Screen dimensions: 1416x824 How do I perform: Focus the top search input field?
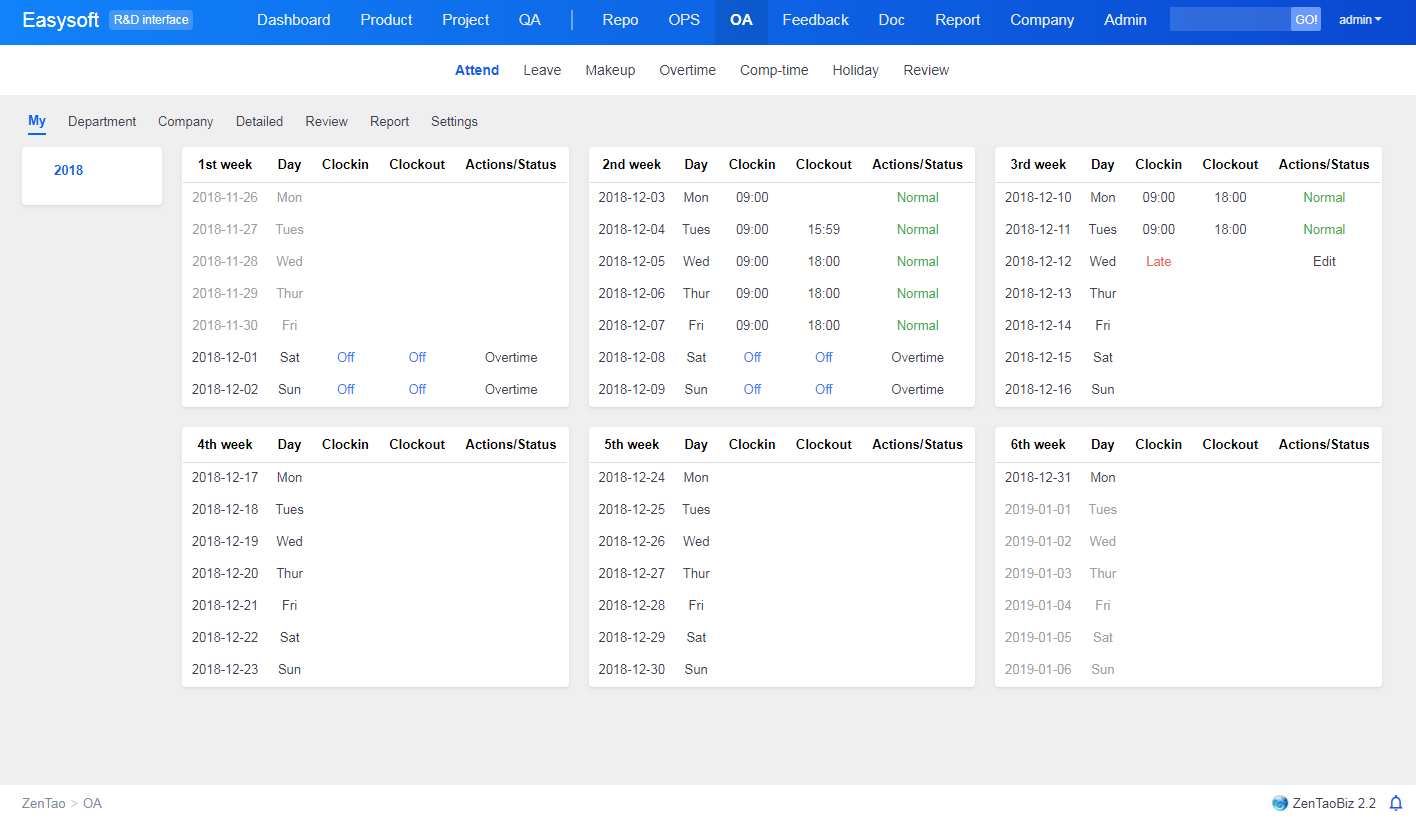click(x=1230, y=20)
